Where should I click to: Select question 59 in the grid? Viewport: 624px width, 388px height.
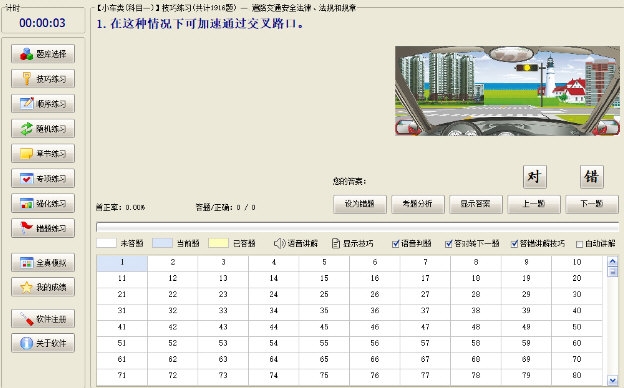coord(526,344)
